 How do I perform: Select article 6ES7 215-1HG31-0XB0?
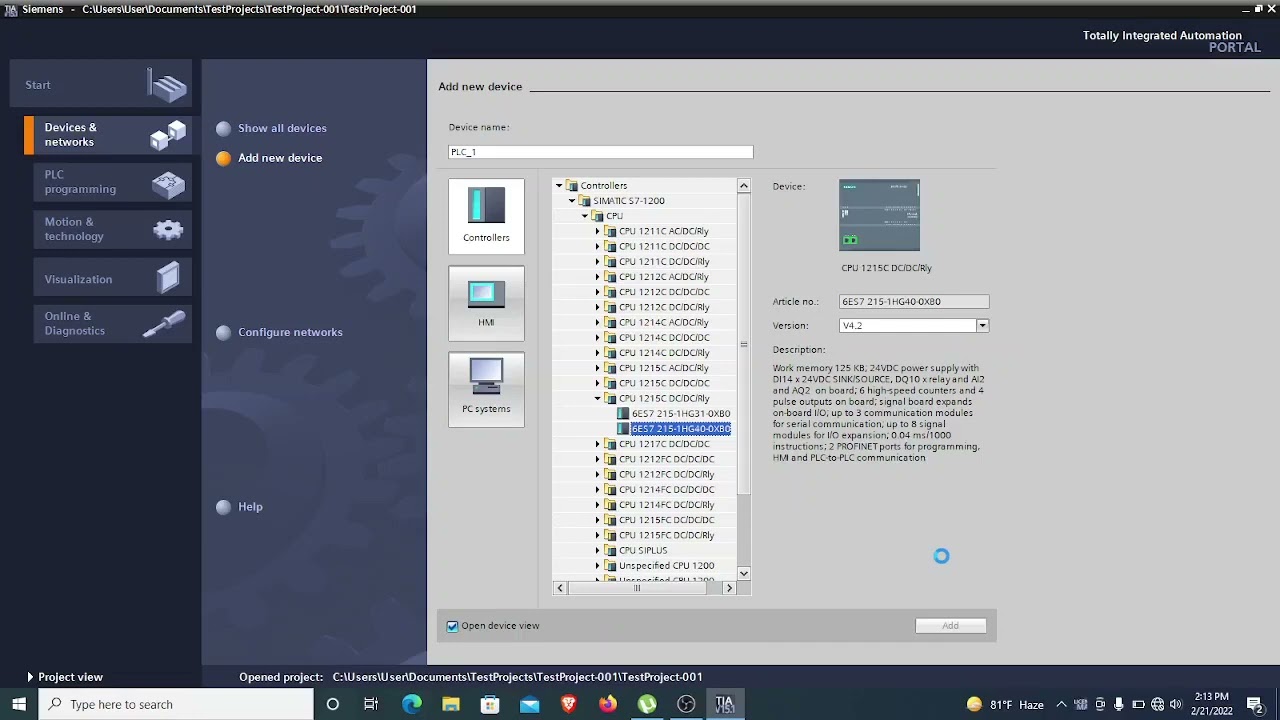click(680, 414)
